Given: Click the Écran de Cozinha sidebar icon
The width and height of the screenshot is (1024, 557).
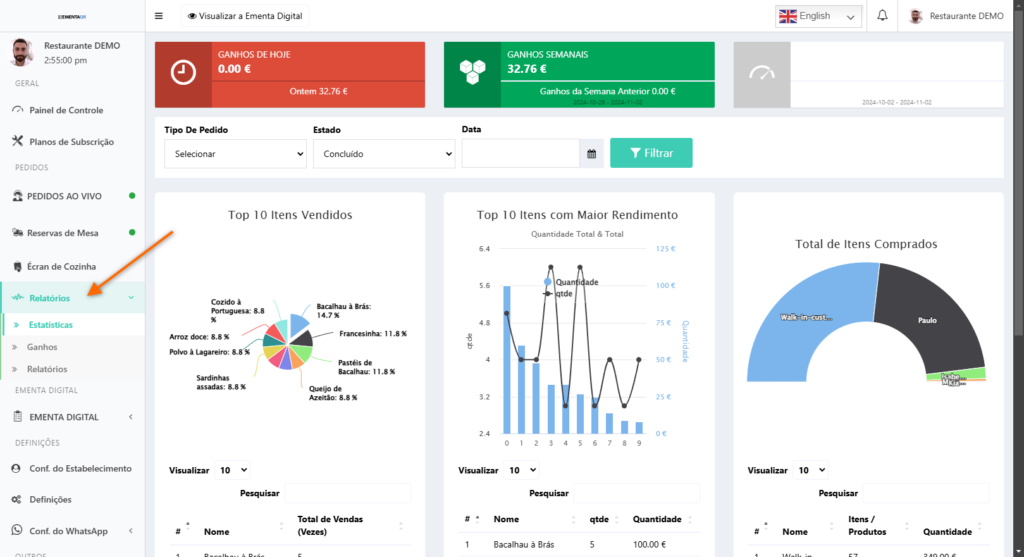Looking at the screenshot, I should tap(17, 266).
